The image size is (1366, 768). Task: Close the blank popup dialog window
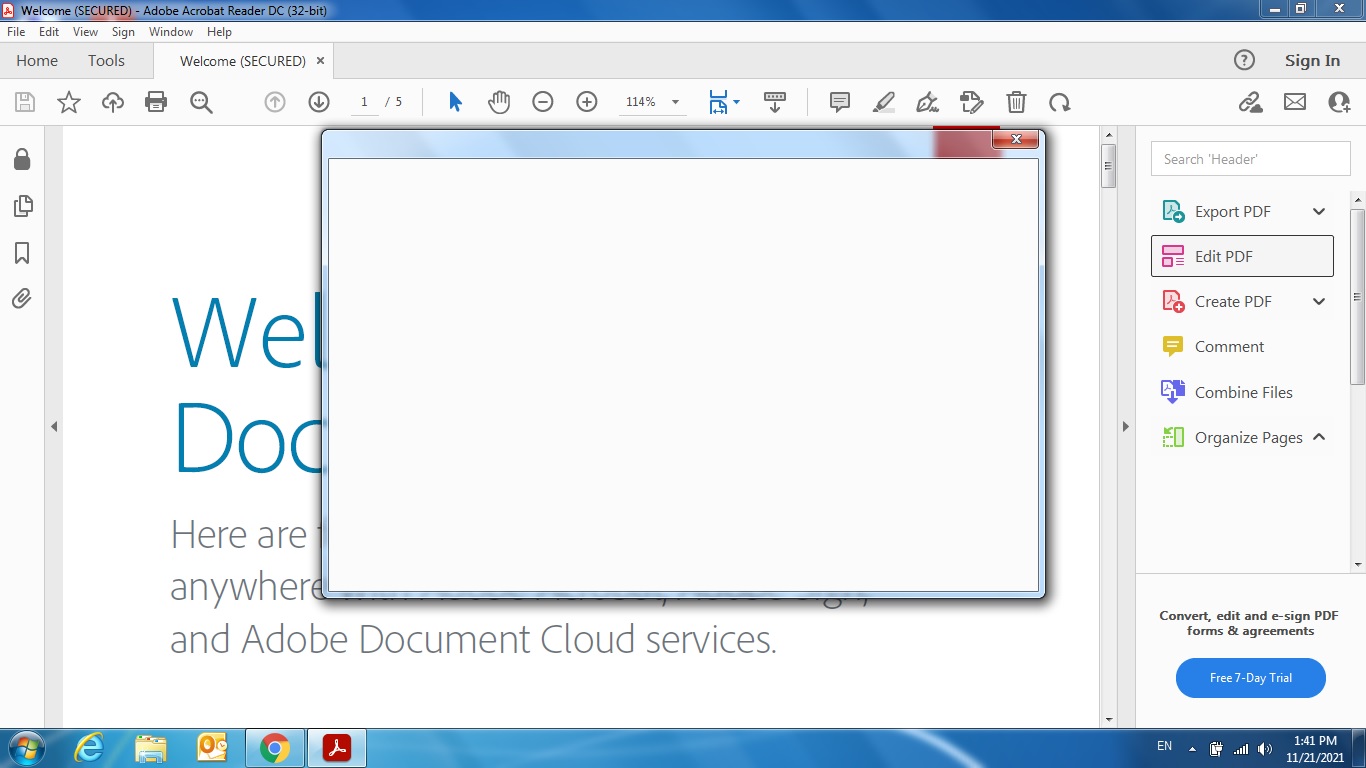click(1016, 139)
